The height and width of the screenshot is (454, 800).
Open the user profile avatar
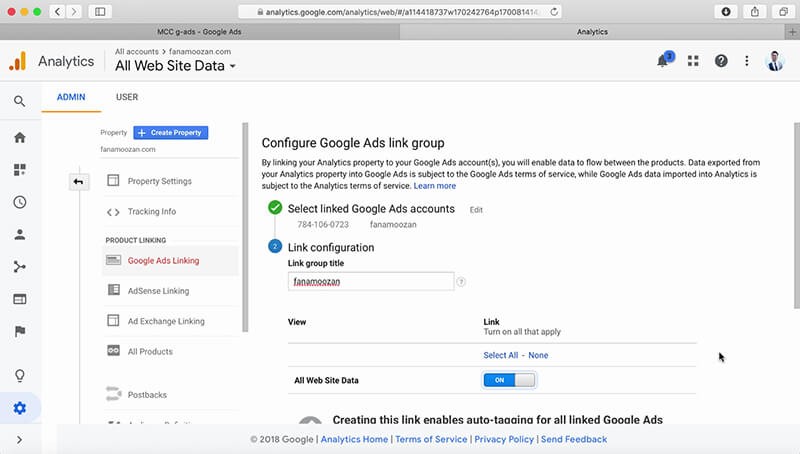coord(775,61)
